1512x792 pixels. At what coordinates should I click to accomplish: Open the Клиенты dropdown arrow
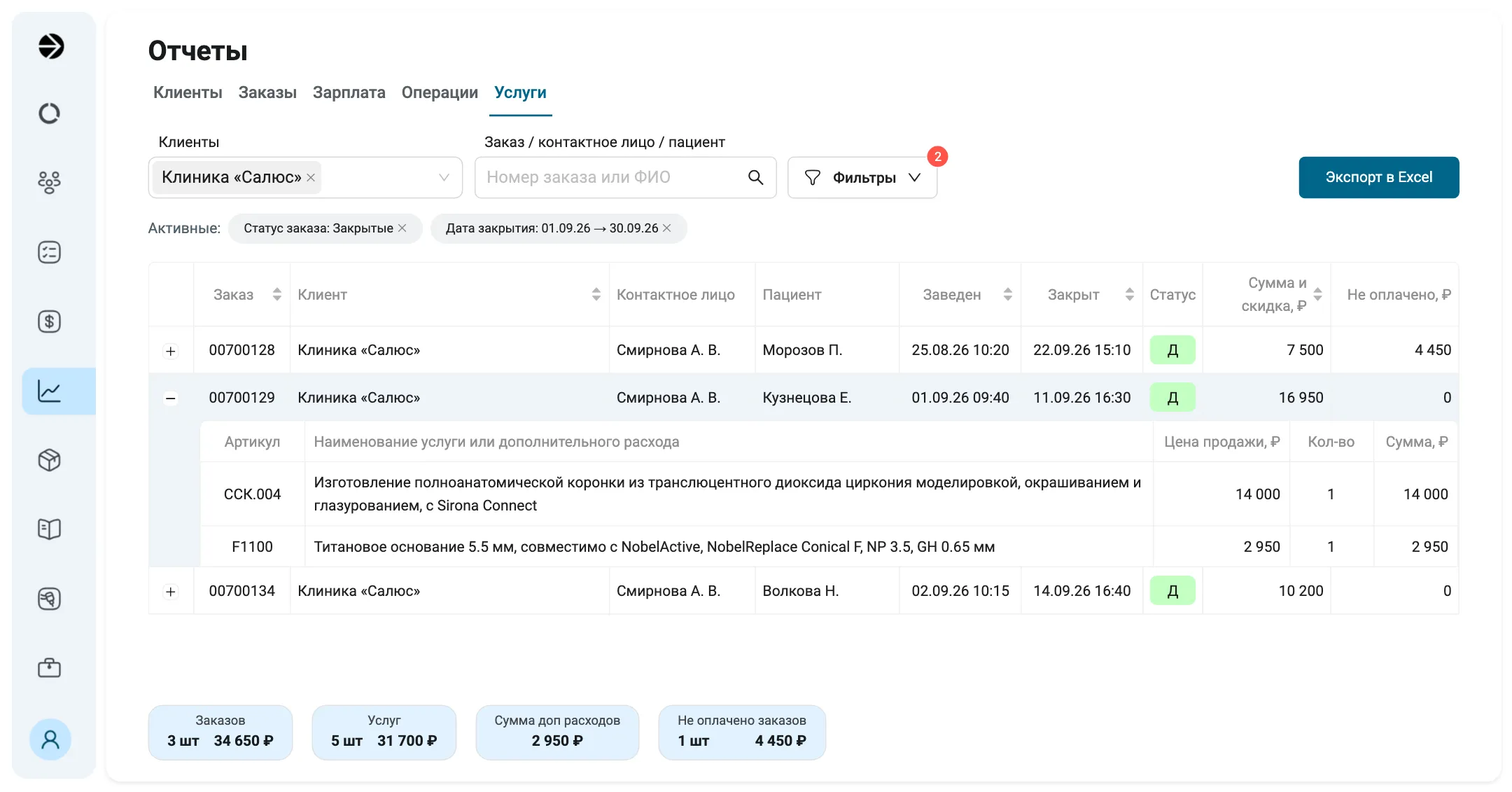(444, 178)
